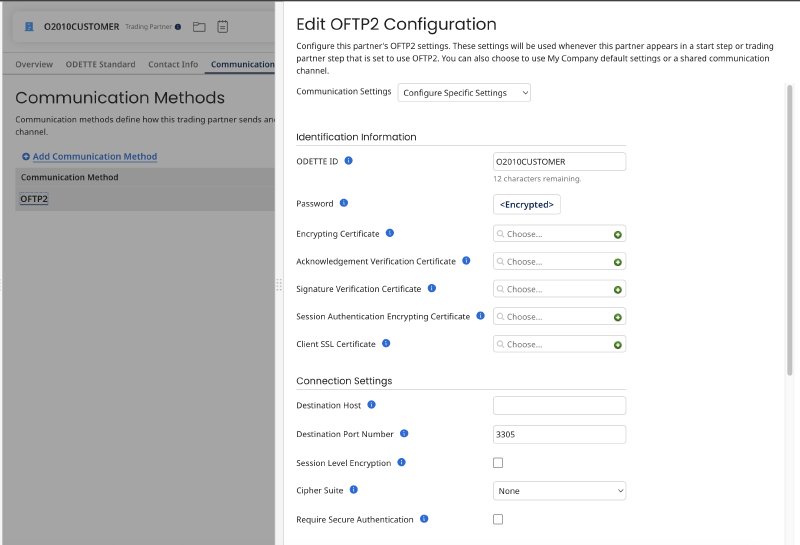
Task: Go to the Contact Info tab
Action: [x=173, y=64]
